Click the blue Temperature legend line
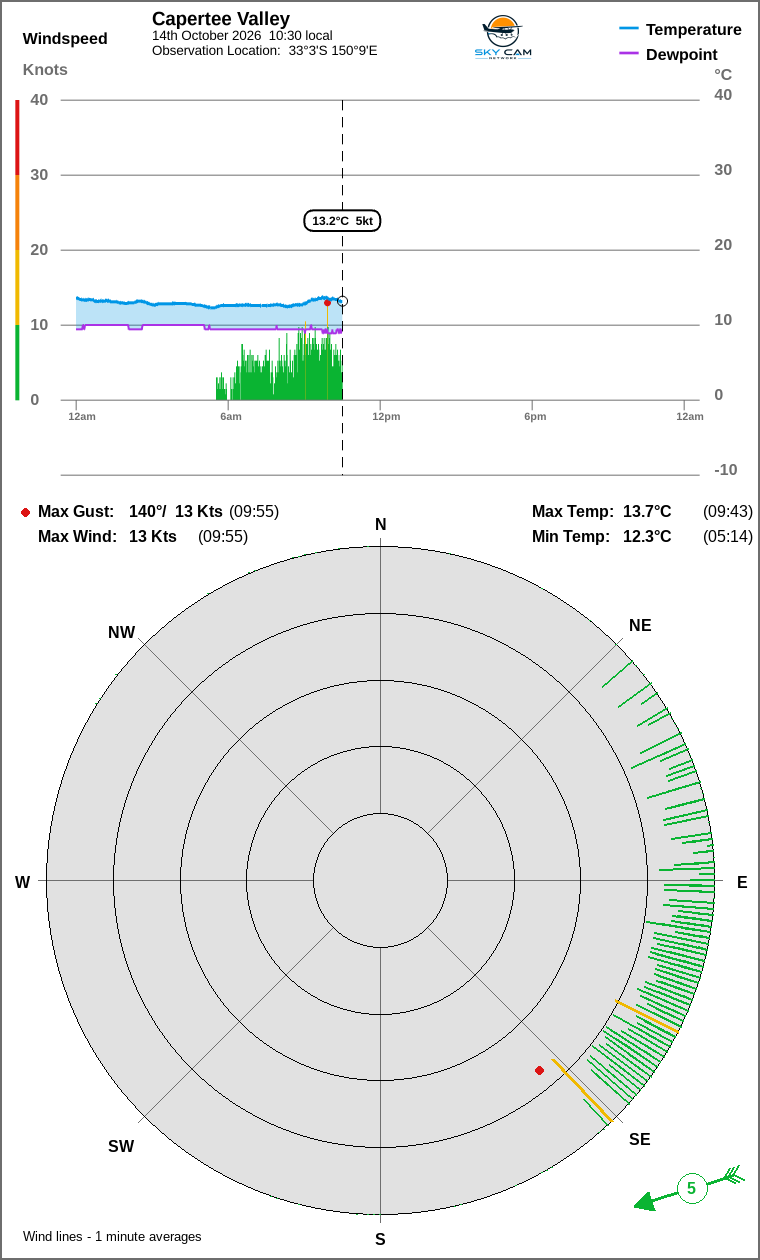This screenshot has width=760, height=1260. [629, 29]
